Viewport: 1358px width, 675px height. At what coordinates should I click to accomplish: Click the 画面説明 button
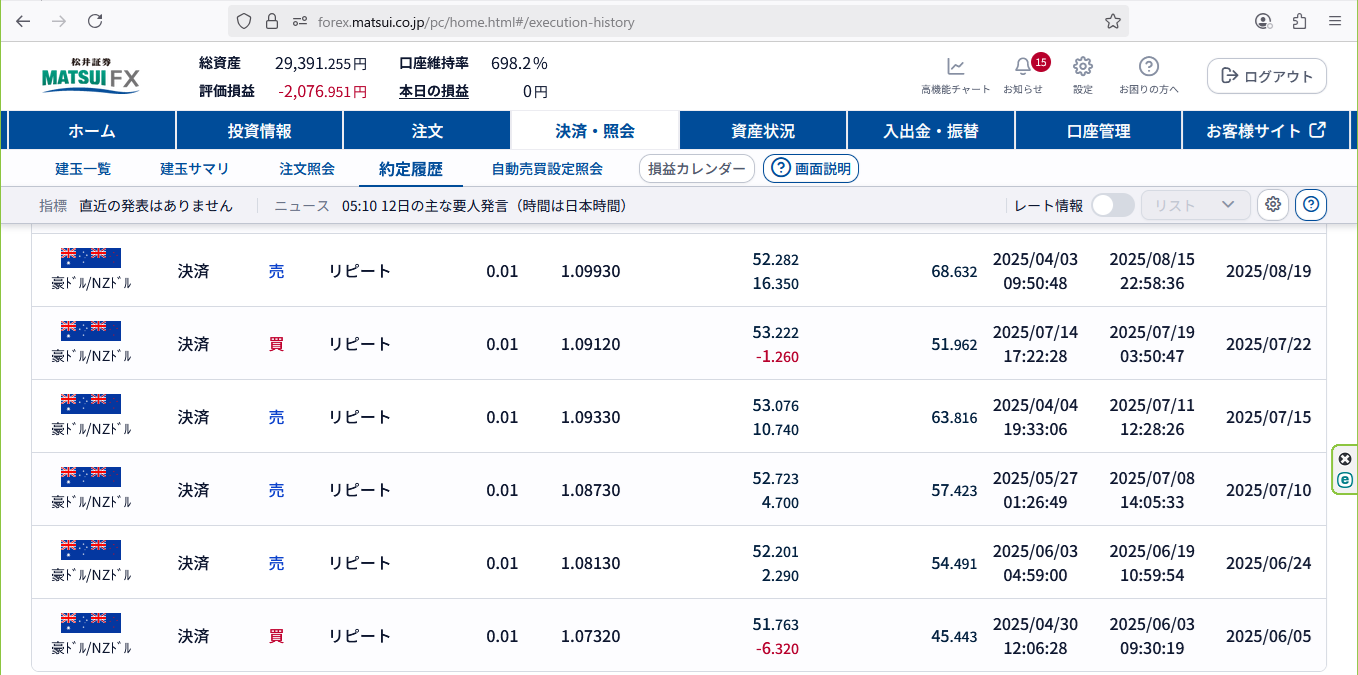click(x=811, y=169)
